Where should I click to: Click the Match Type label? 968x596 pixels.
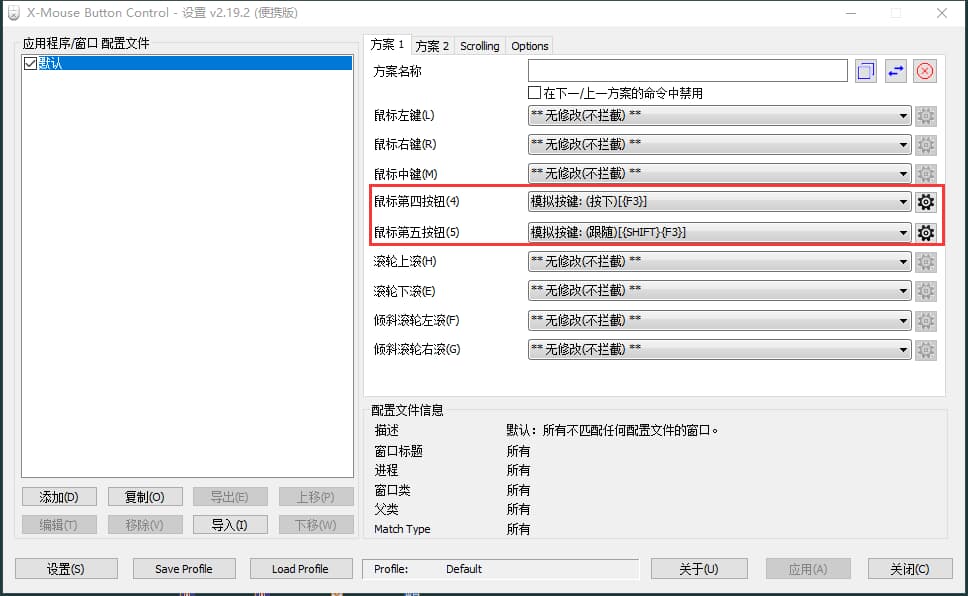pyautogui.click(x=402, y=529)
